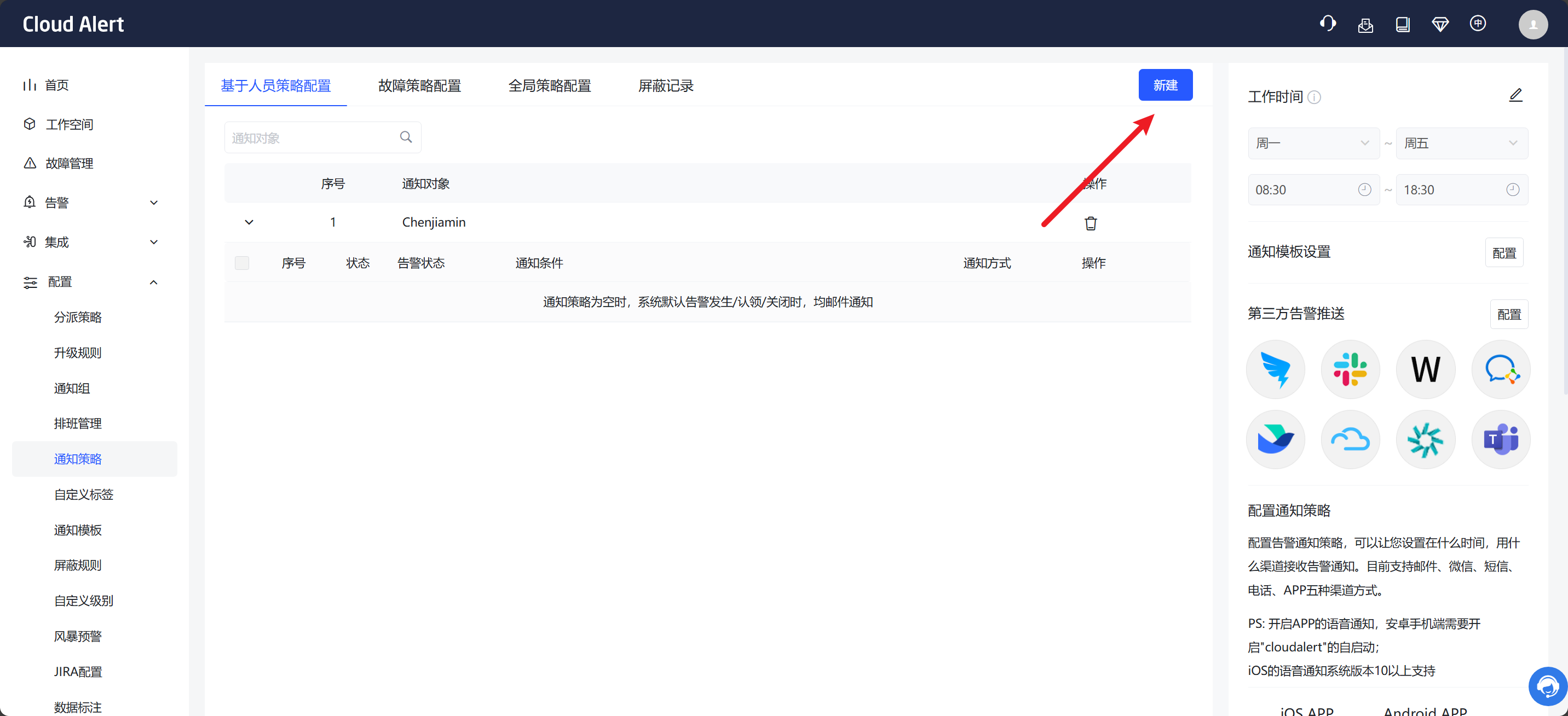Image resolution: width=1568 pixels, height=716 pixels.
Task: Click the search magnifier in 通知对象 field
Action: [406, 137]
